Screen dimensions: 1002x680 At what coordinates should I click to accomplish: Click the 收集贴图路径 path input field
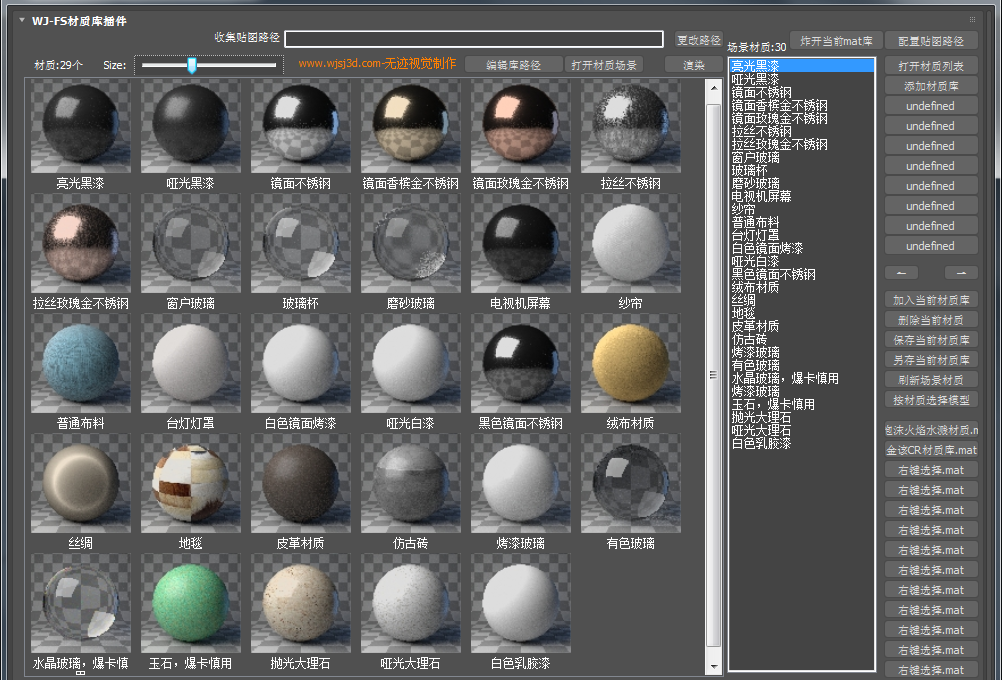pos(473,39)
